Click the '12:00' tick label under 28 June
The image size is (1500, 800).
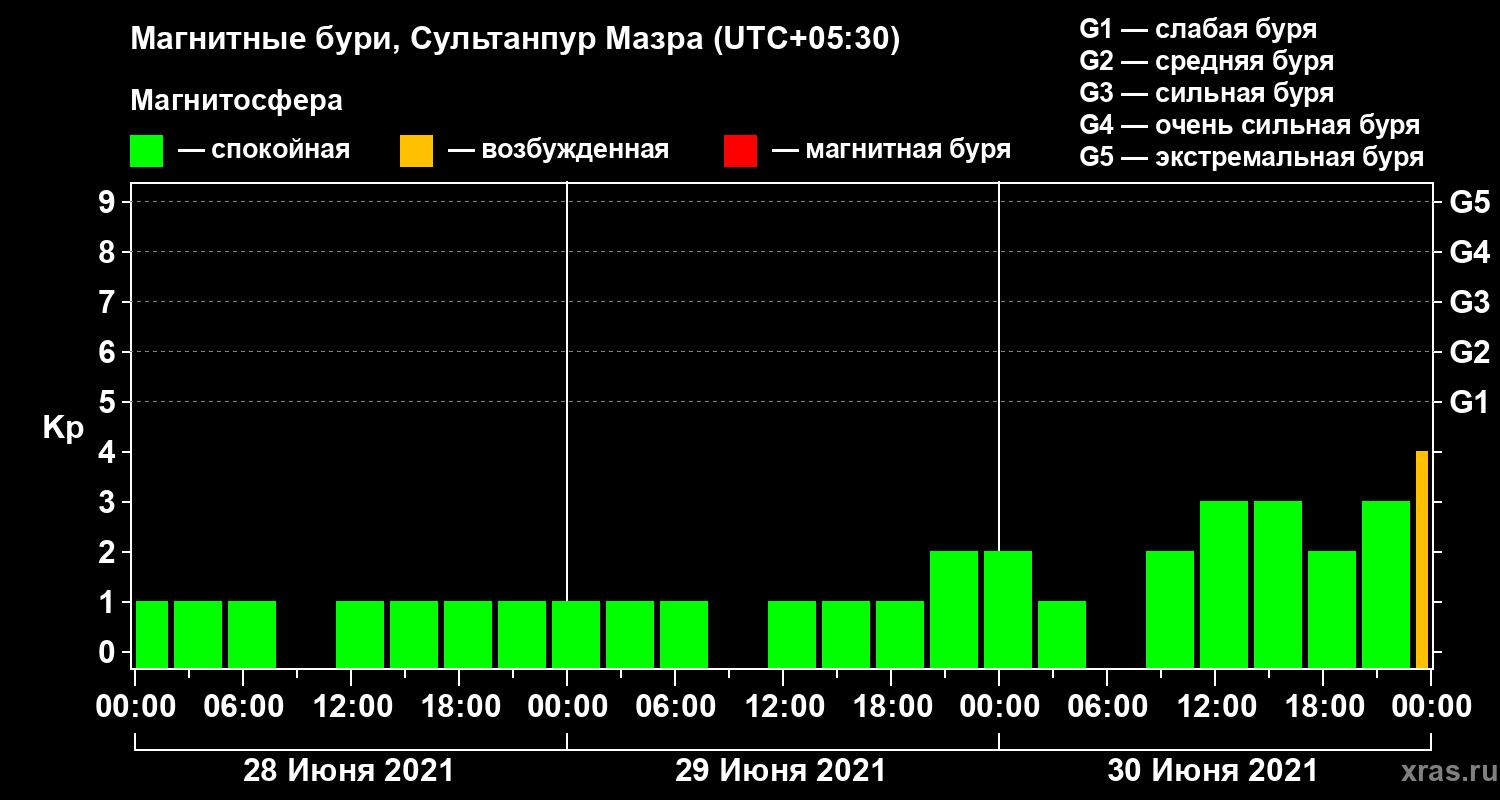click(351, 706)
